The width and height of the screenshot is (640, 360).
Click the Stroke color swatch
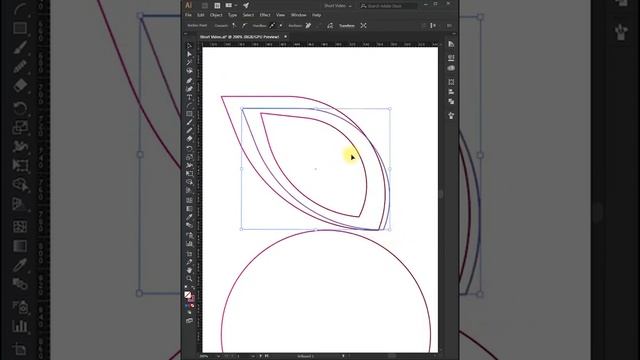191,298
